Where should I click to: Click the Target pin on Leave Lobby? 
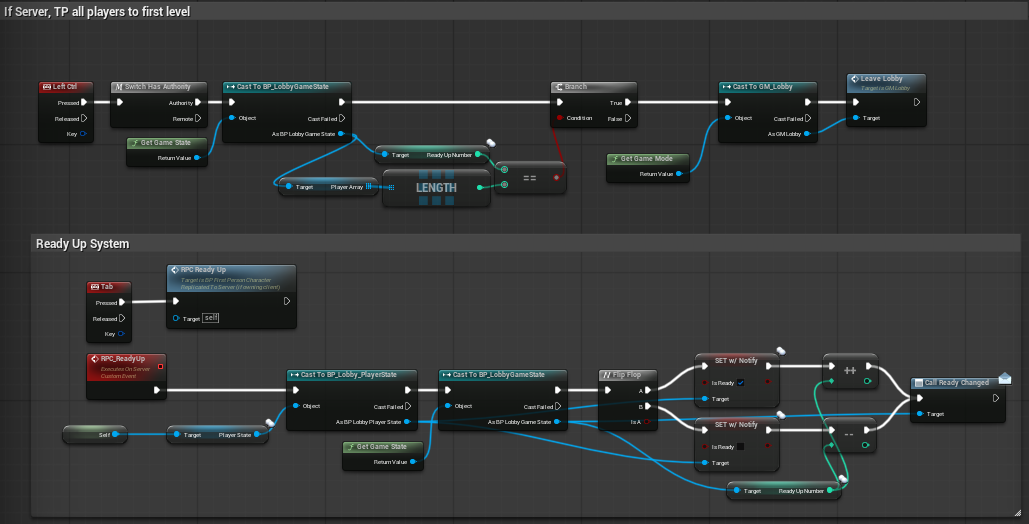coord(856,118)
